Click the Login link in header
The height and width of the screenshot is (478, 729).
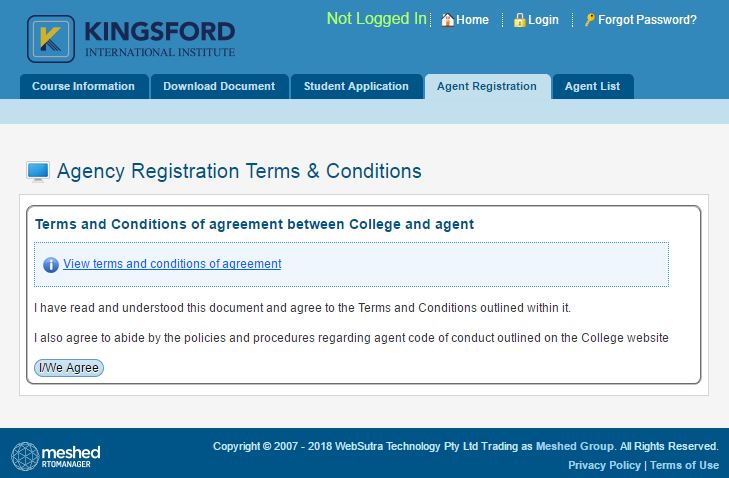tap(543, 20)
